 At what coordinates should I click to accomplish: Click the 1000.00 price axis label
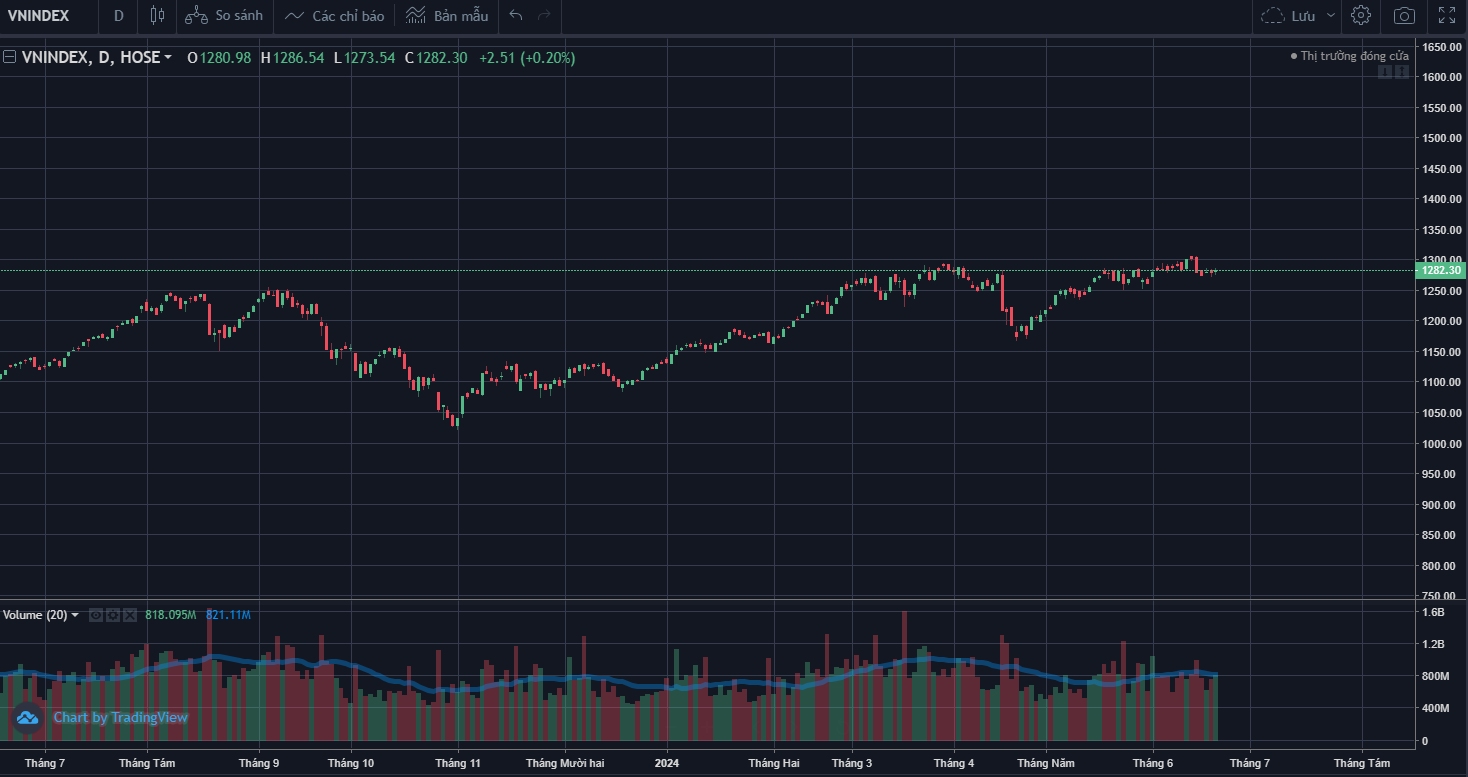click(1443, 444)
